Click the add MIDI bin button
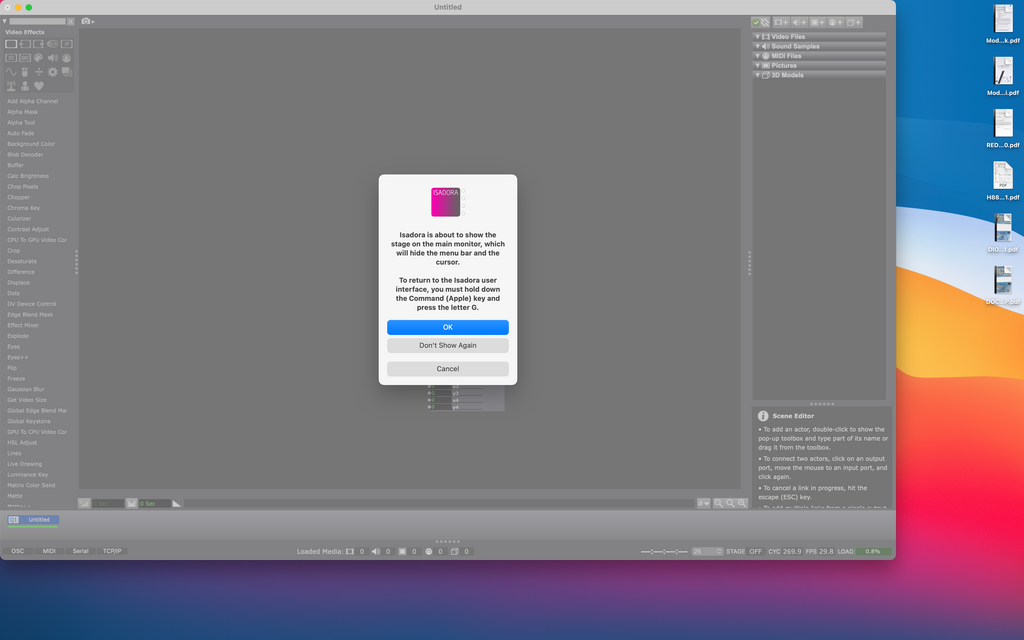The height and width of the screenshot is (640, 1024). pos(836,22)
